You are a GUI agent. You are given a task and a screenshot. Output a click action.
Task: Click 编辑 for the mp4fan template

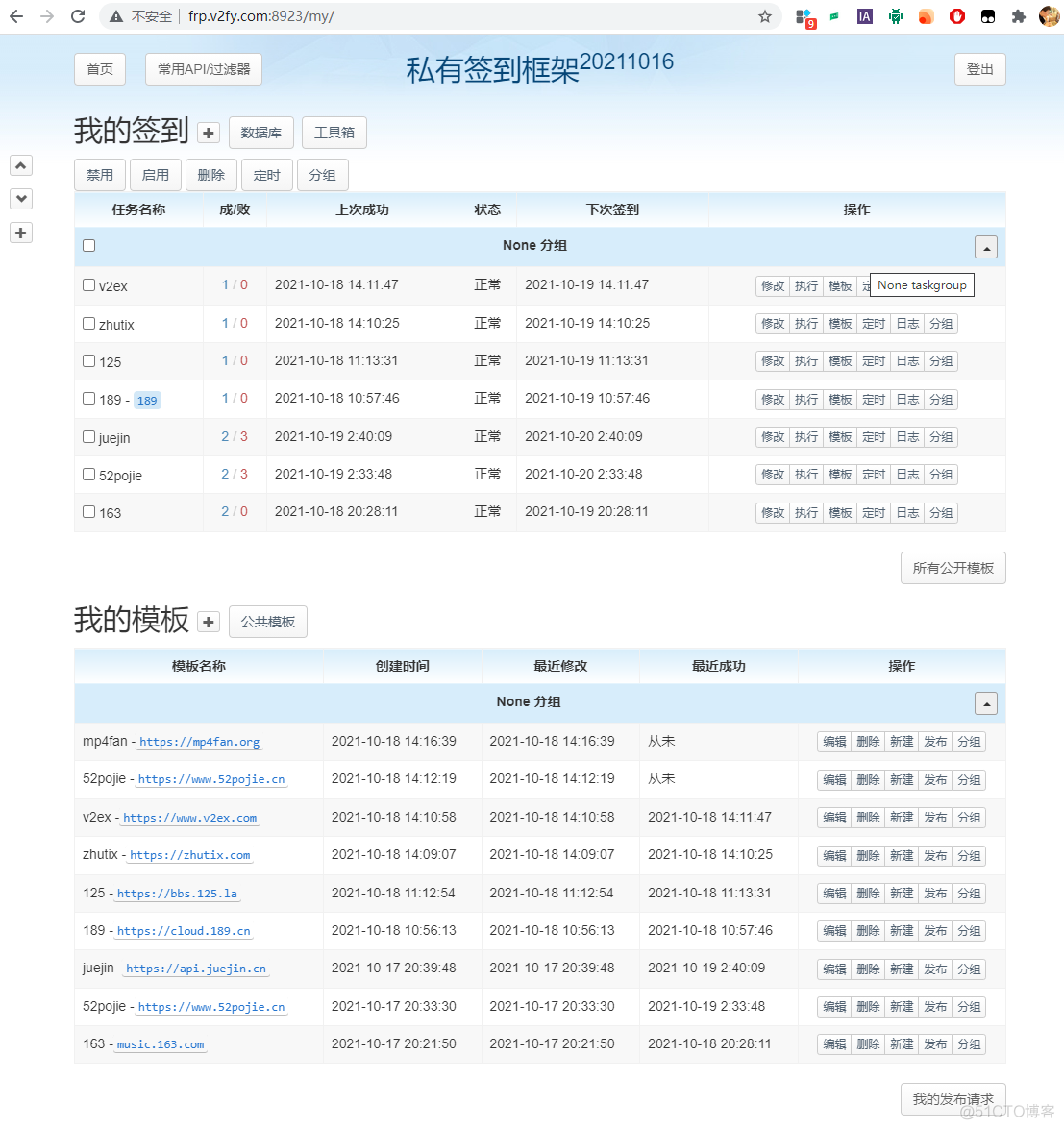(x=835, y=742)
